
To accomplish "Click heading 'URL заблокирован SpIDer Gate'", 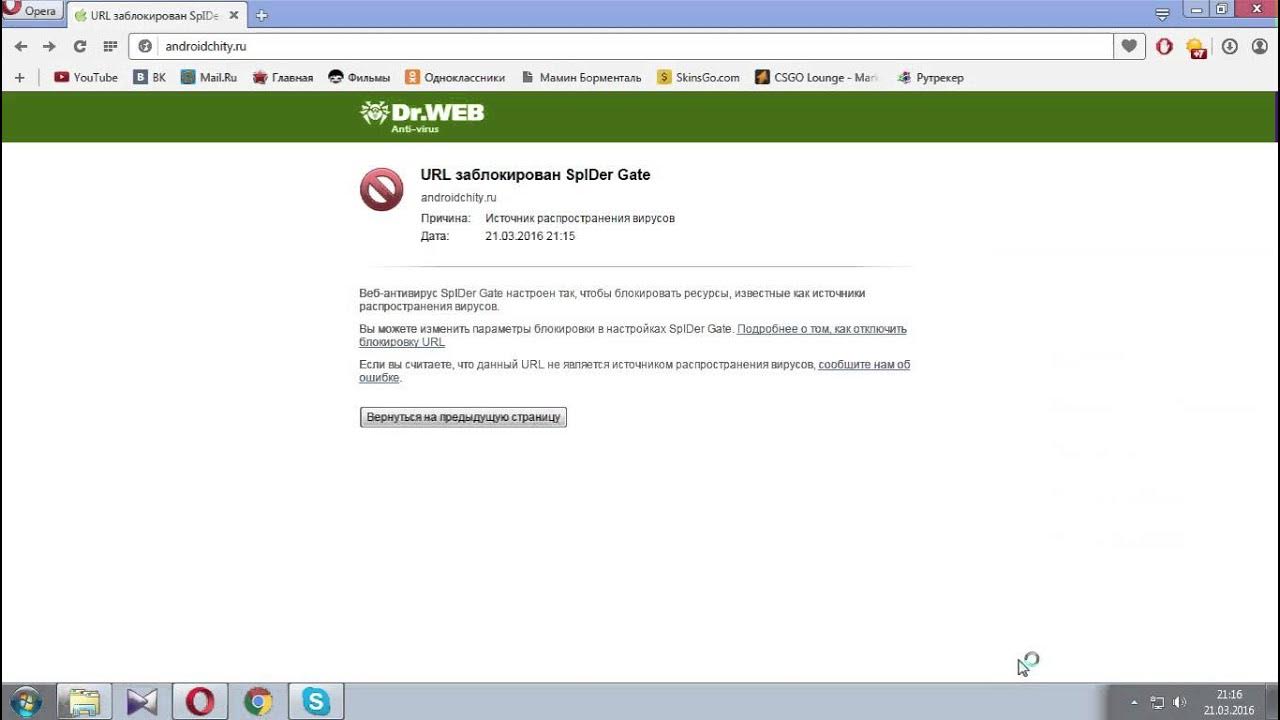I will pyautogui.click(x=535, y=175).
